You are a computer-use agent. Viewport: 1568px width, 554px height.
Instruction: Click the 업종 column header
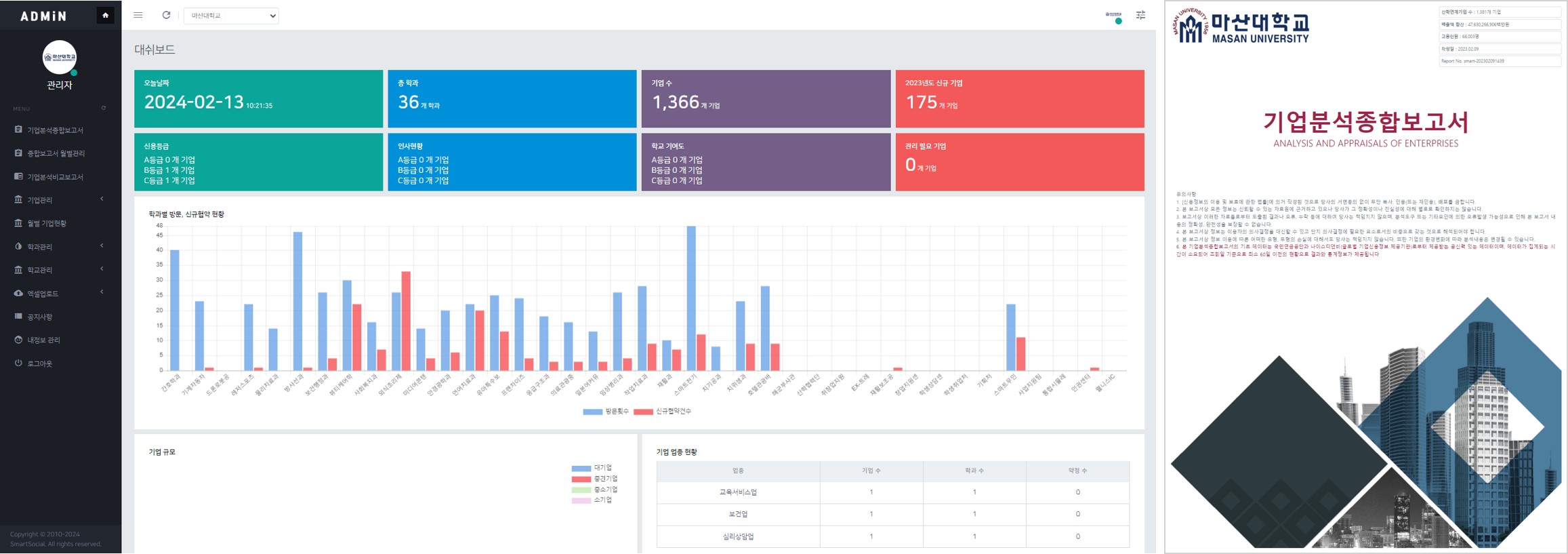click(738, 471)
